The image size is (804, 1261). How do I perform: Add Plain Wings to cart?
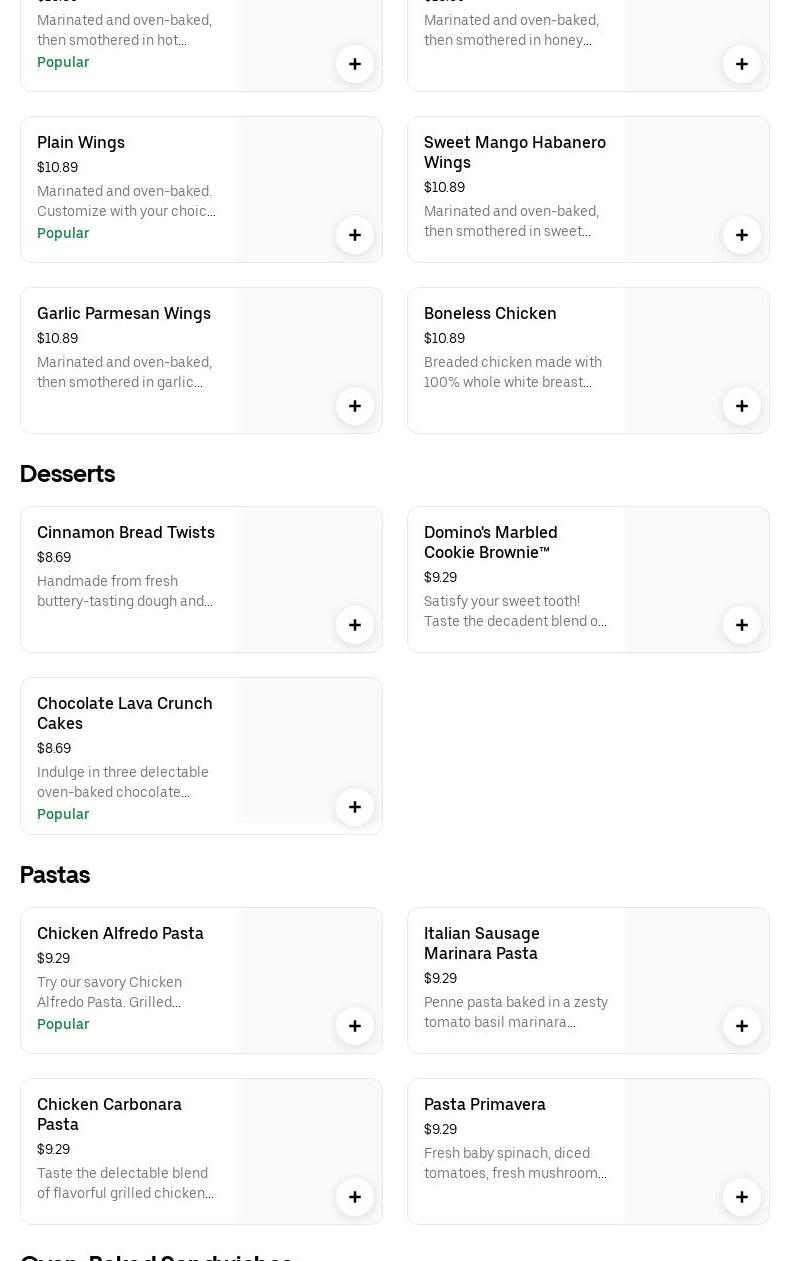(355, 235)
